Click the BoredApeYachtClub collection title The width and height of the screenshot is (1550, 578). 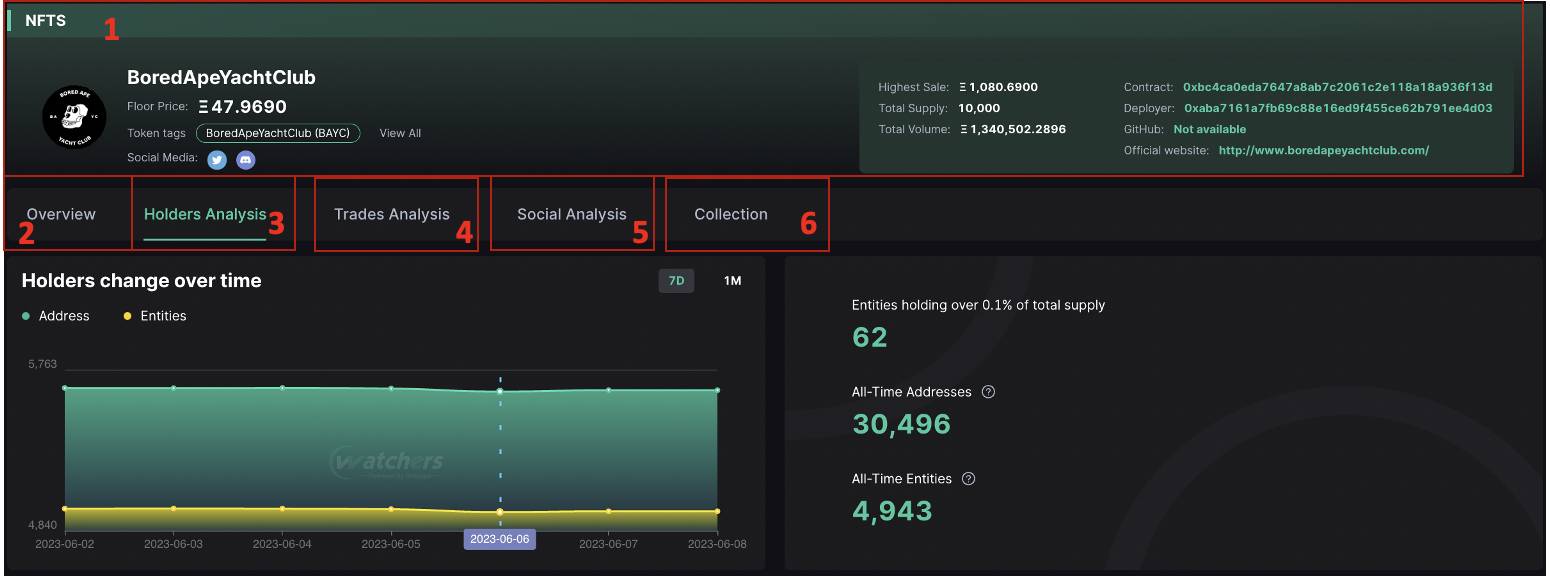(221, 77)
